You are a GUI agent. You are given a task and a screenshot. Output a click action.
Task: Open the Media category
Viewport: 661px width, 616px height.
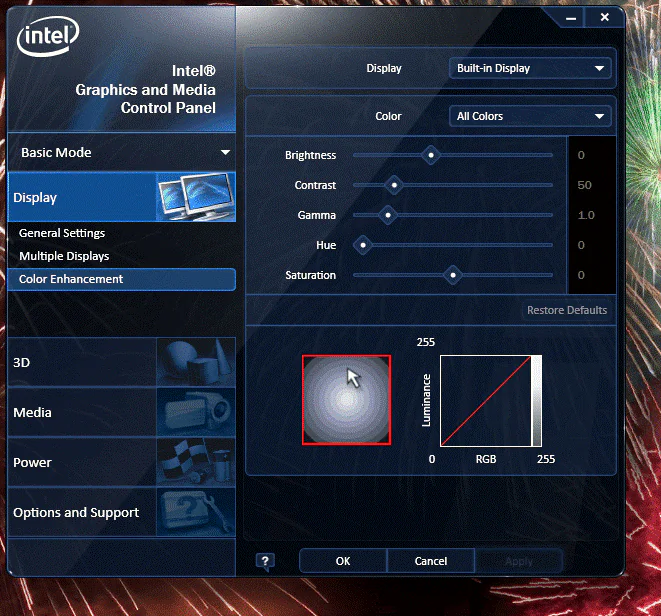tap(122, 412)
